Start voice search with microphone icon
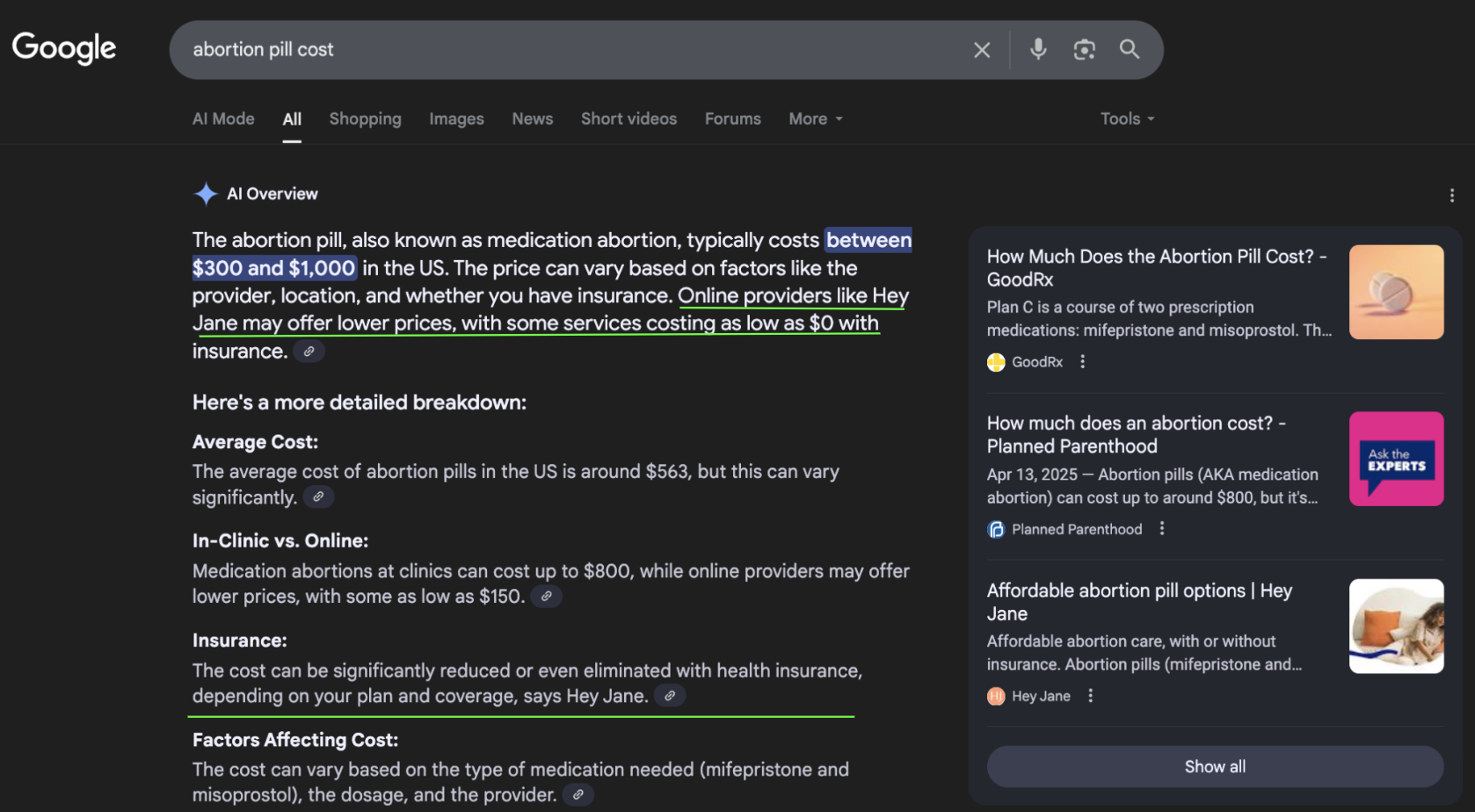The height and width of the screenshot is (812, 1475). pos(1038,49)
